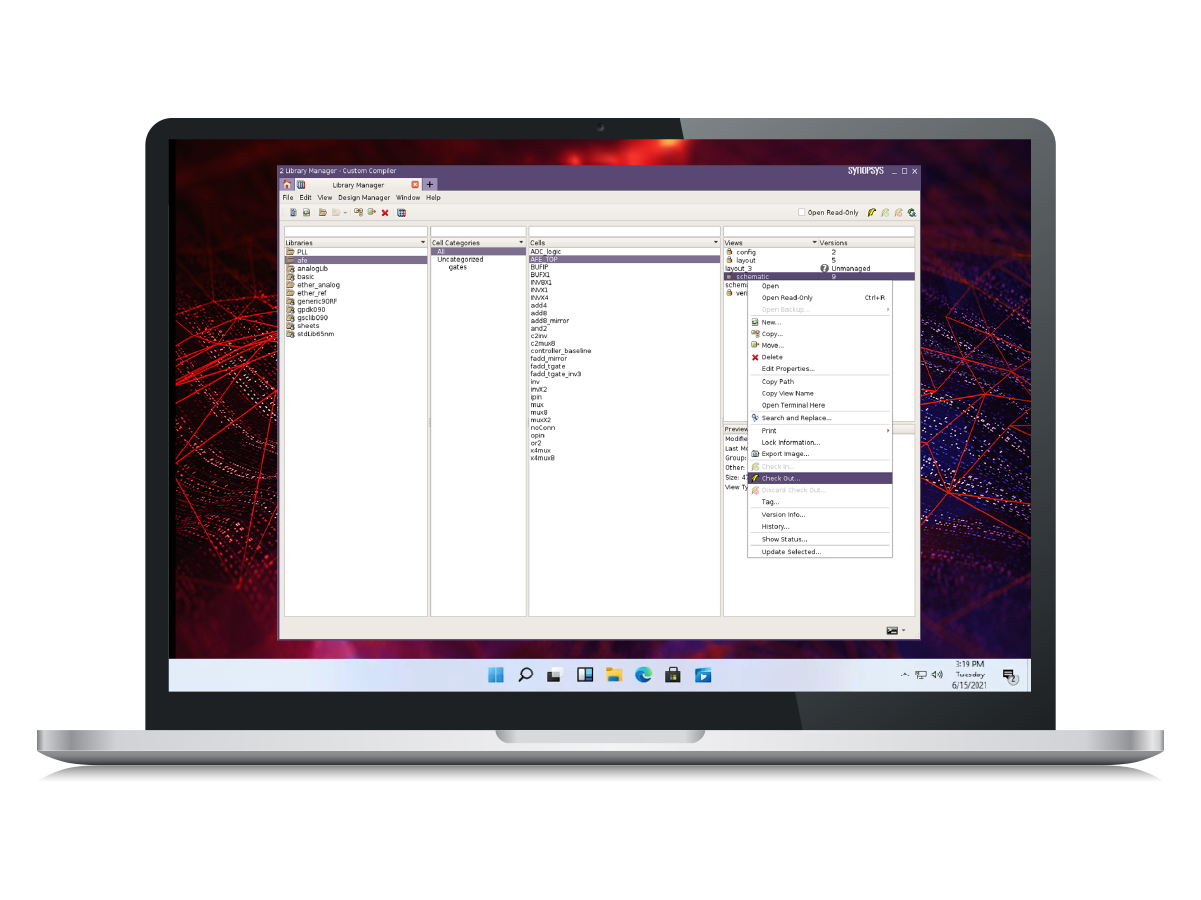Toggle the export options icon at bottom right
The width and height of the screenshot is (1201, 900).
coord(893,630)
